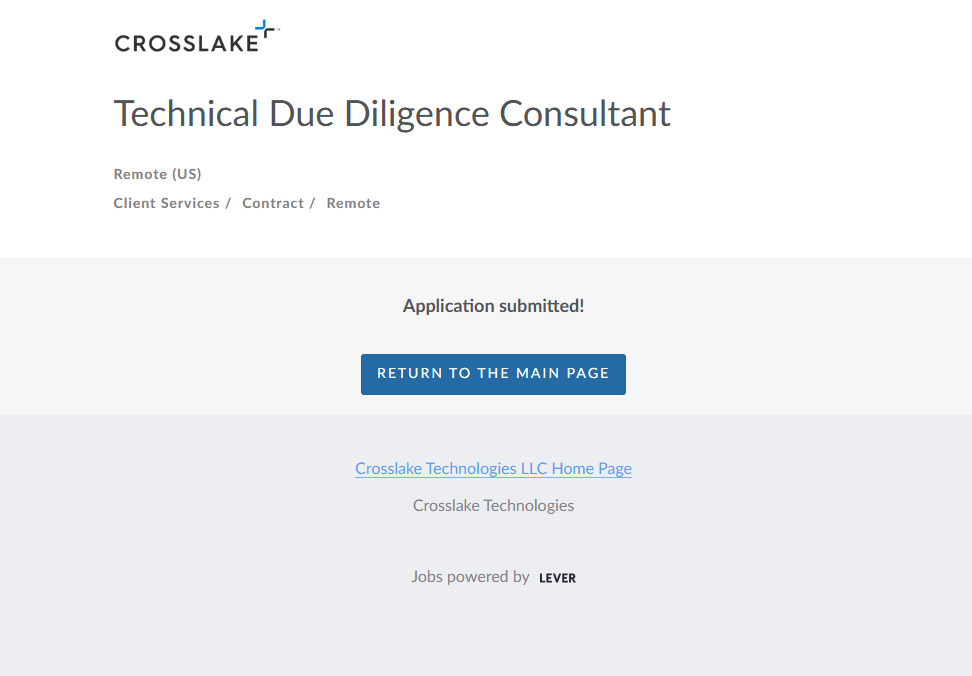Select the Contract commitment label
The height and width of the screenshot is (676, 972).
(272, 203)
